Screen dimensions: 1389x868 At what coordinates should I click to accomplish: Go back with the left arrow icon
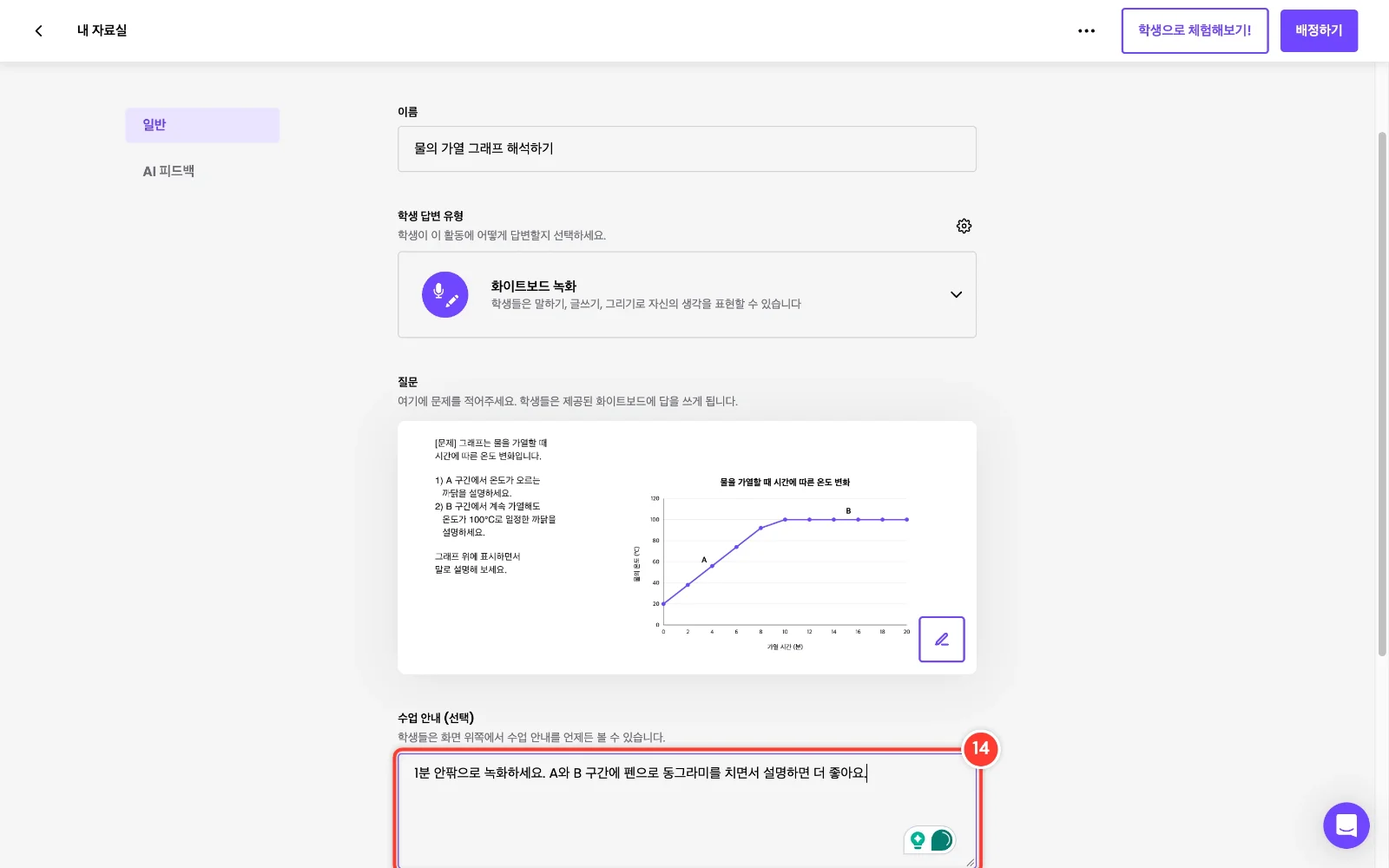[x=38, y=30]
